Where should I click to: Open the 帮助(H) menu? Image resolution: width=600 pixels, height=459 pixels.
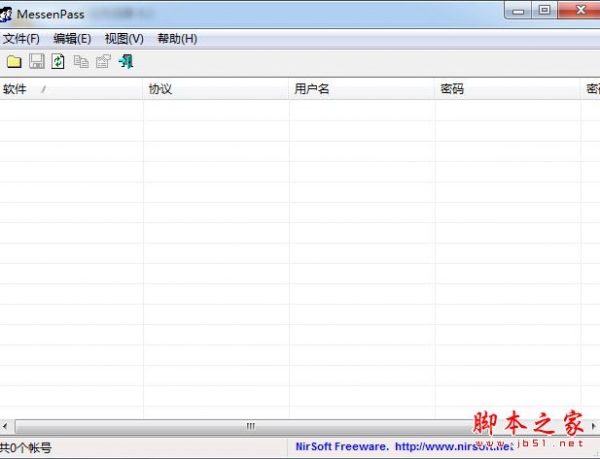177,39
